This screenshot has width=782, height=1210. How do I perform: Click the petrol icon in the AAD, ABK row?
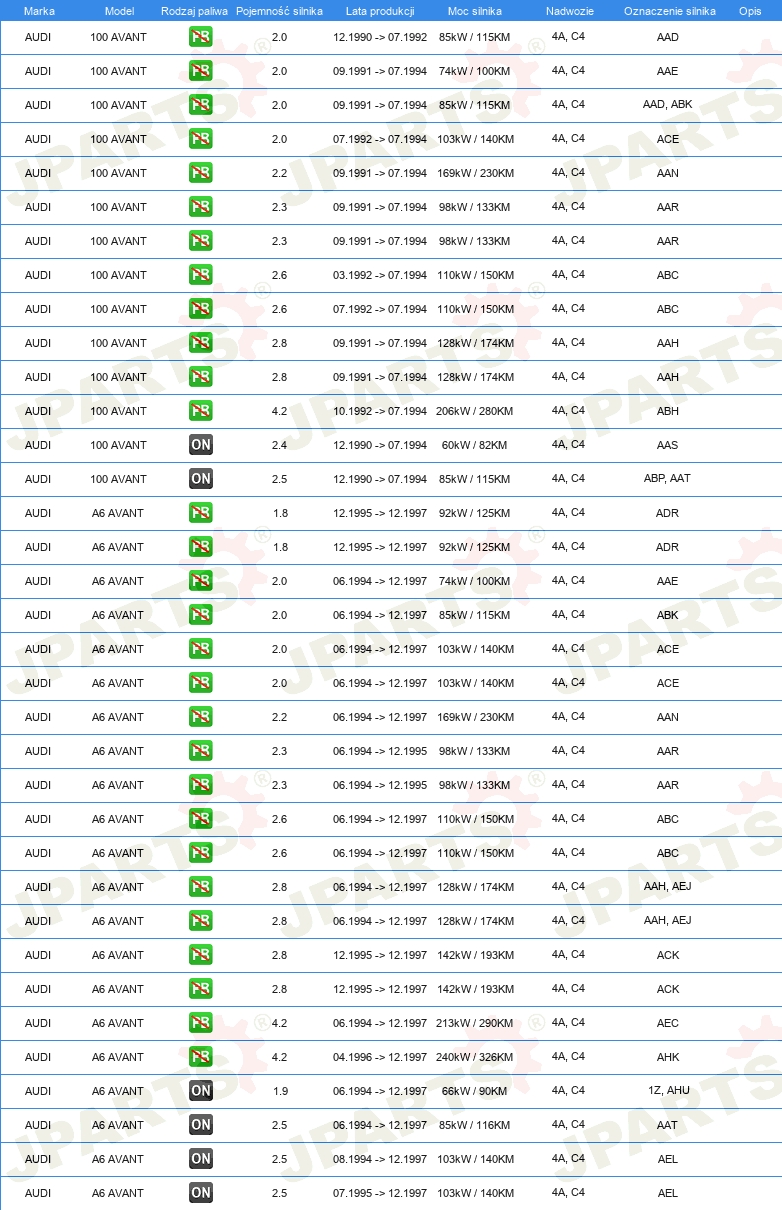coord(201,105)
